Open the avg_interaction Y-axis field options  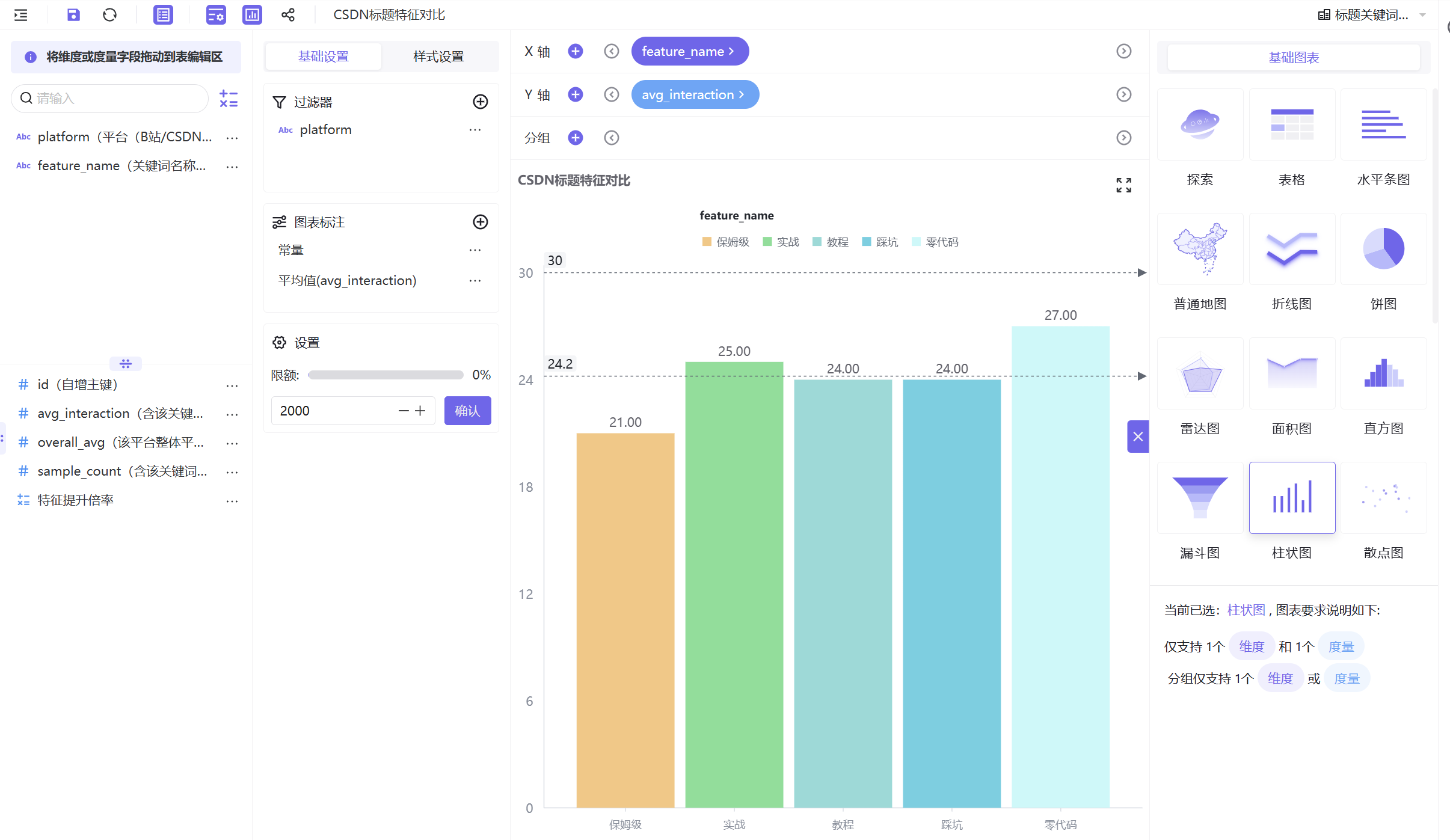(x=695, y=94)
